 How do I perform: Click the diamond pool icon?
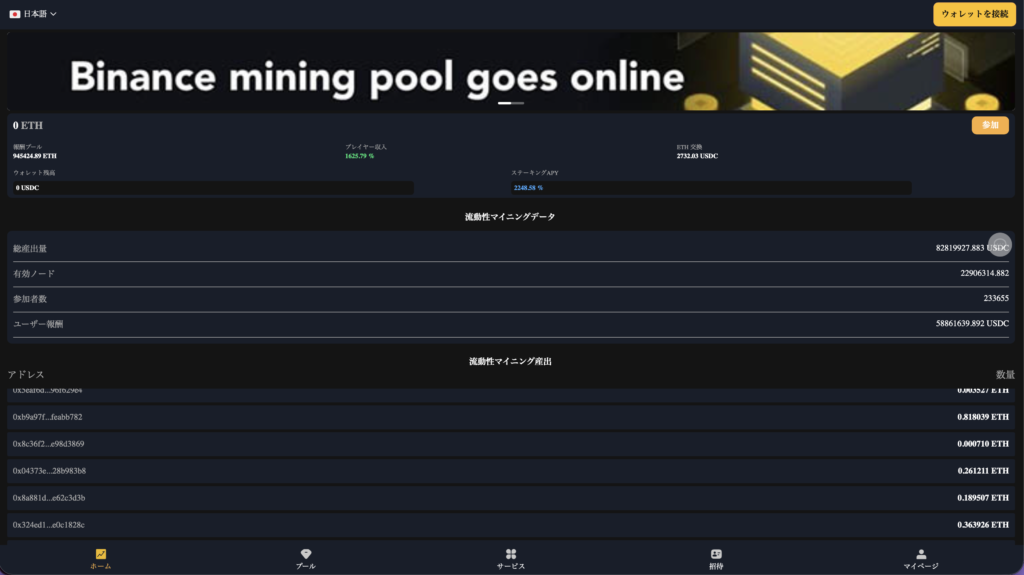coord(306,554)
